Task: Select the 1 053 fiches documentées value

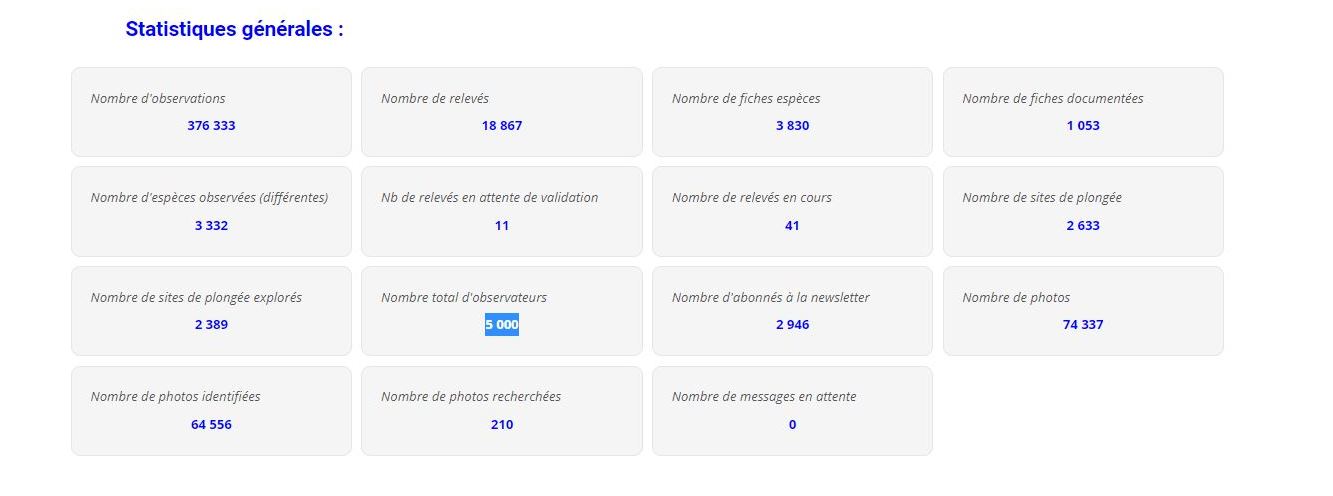Action: coord(1083,126)
